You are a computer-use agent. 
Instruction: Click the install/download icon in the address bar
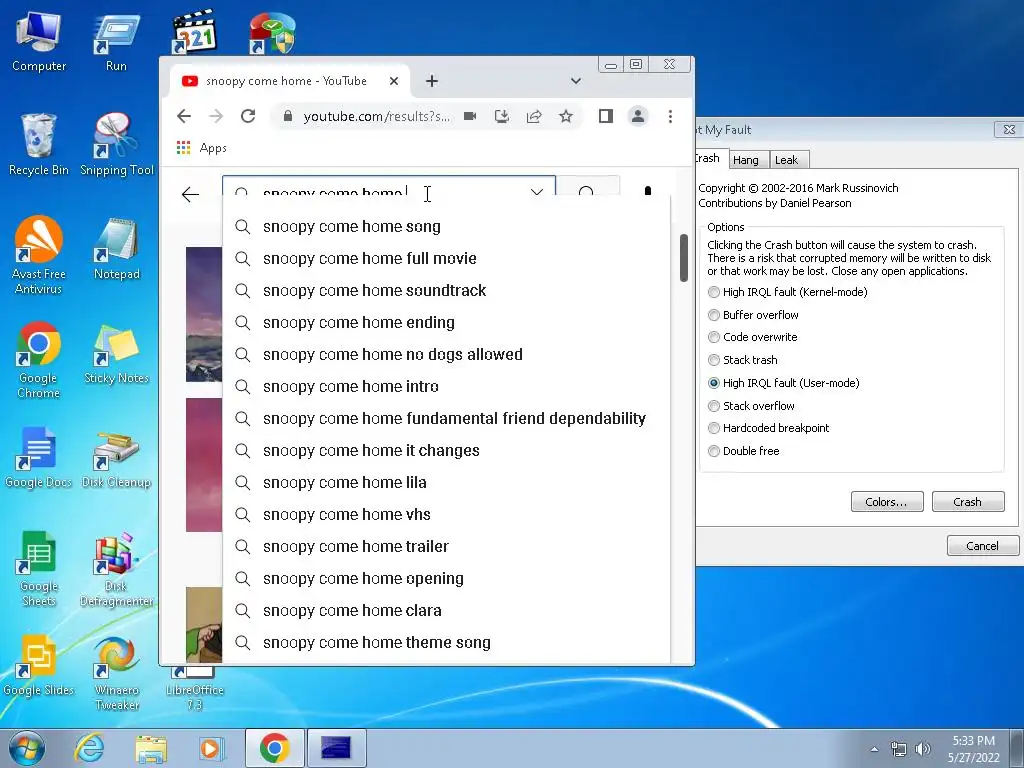pos(502,116)
